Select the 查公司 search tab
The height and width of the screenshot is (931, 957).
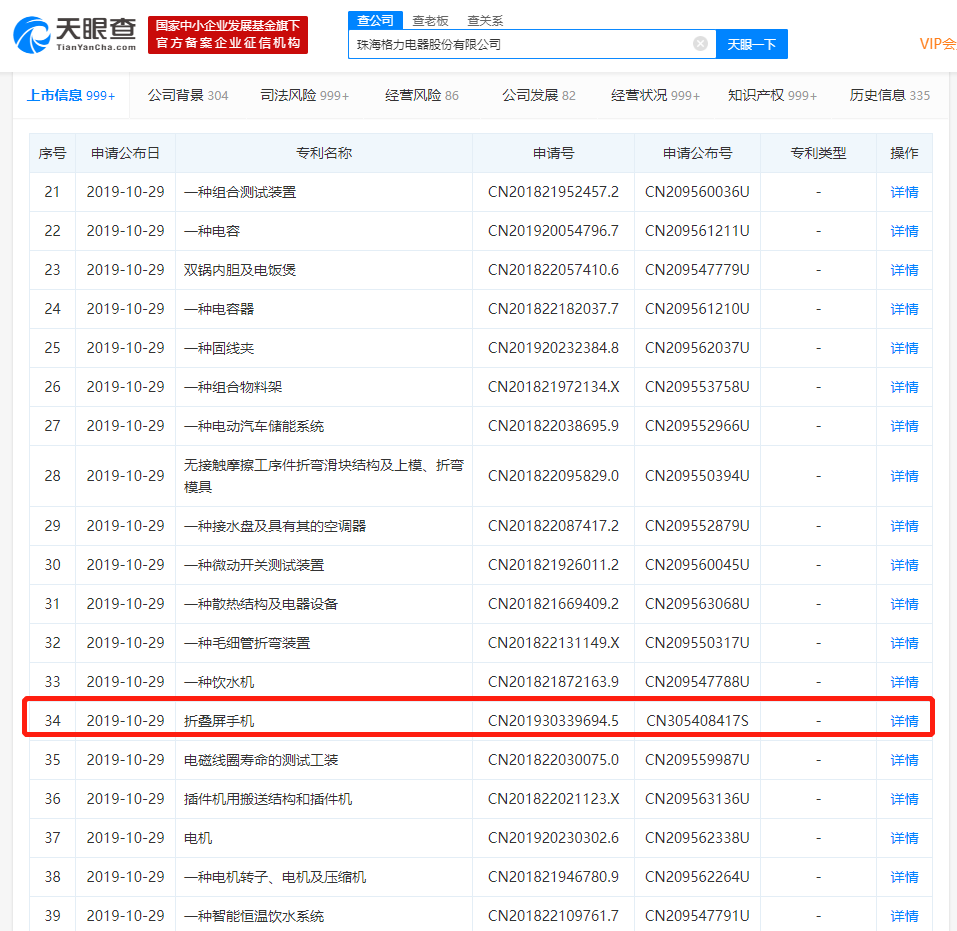pos(375,20)
